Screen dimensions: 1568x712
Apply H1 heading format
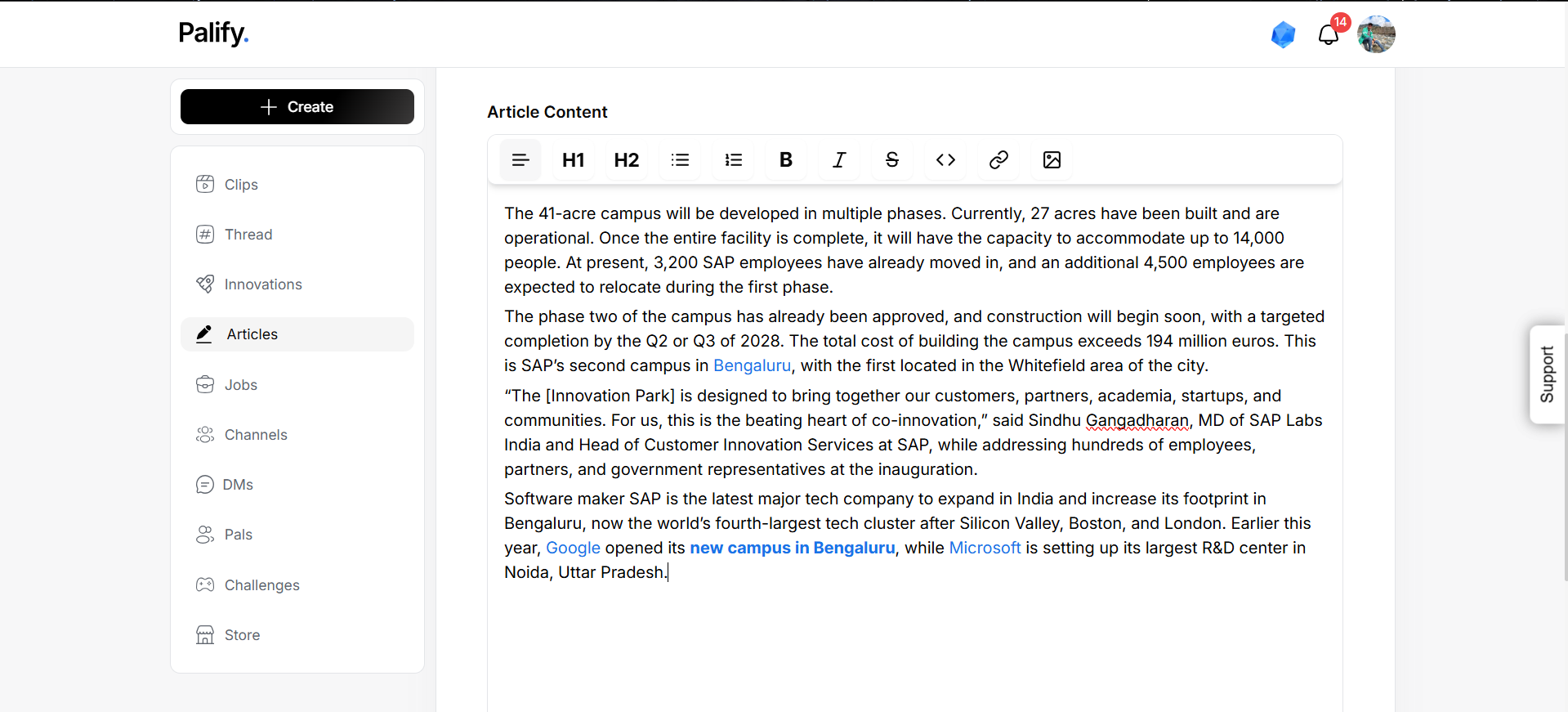[574, 160]
